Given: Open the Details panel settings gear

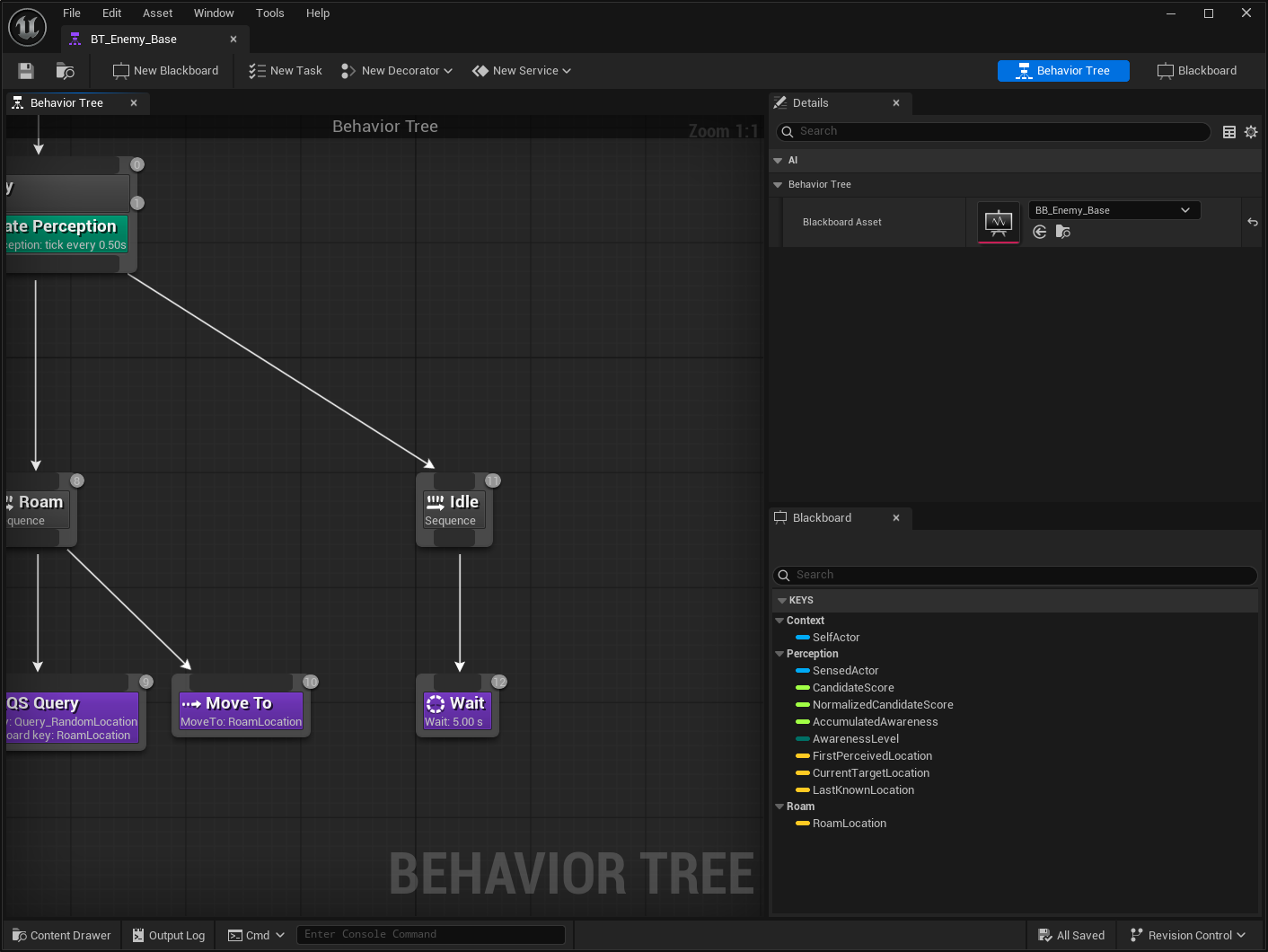Looking at the screenshot, I should (1251, 131).
